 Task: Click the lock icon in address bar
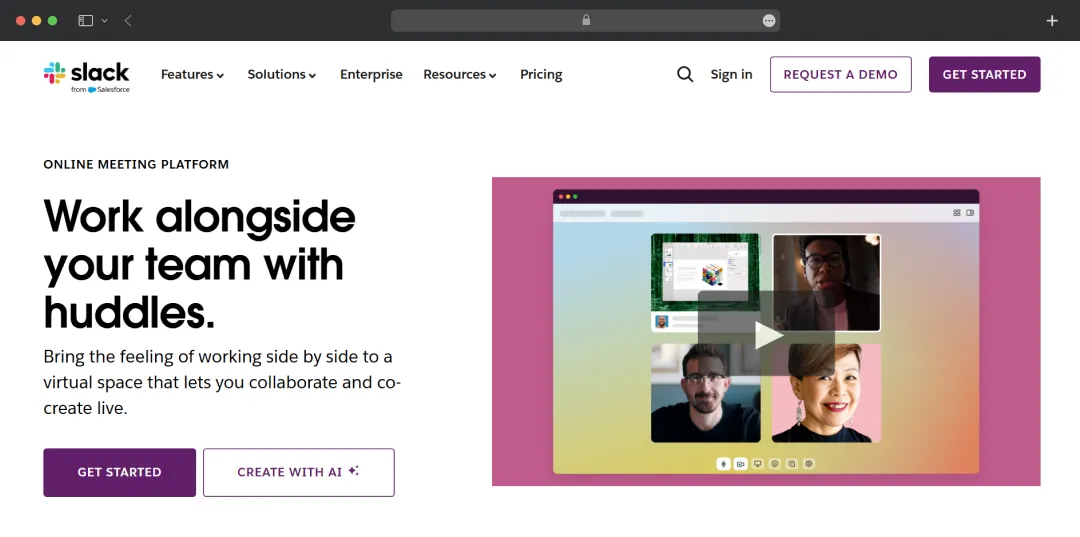(586, 20)
